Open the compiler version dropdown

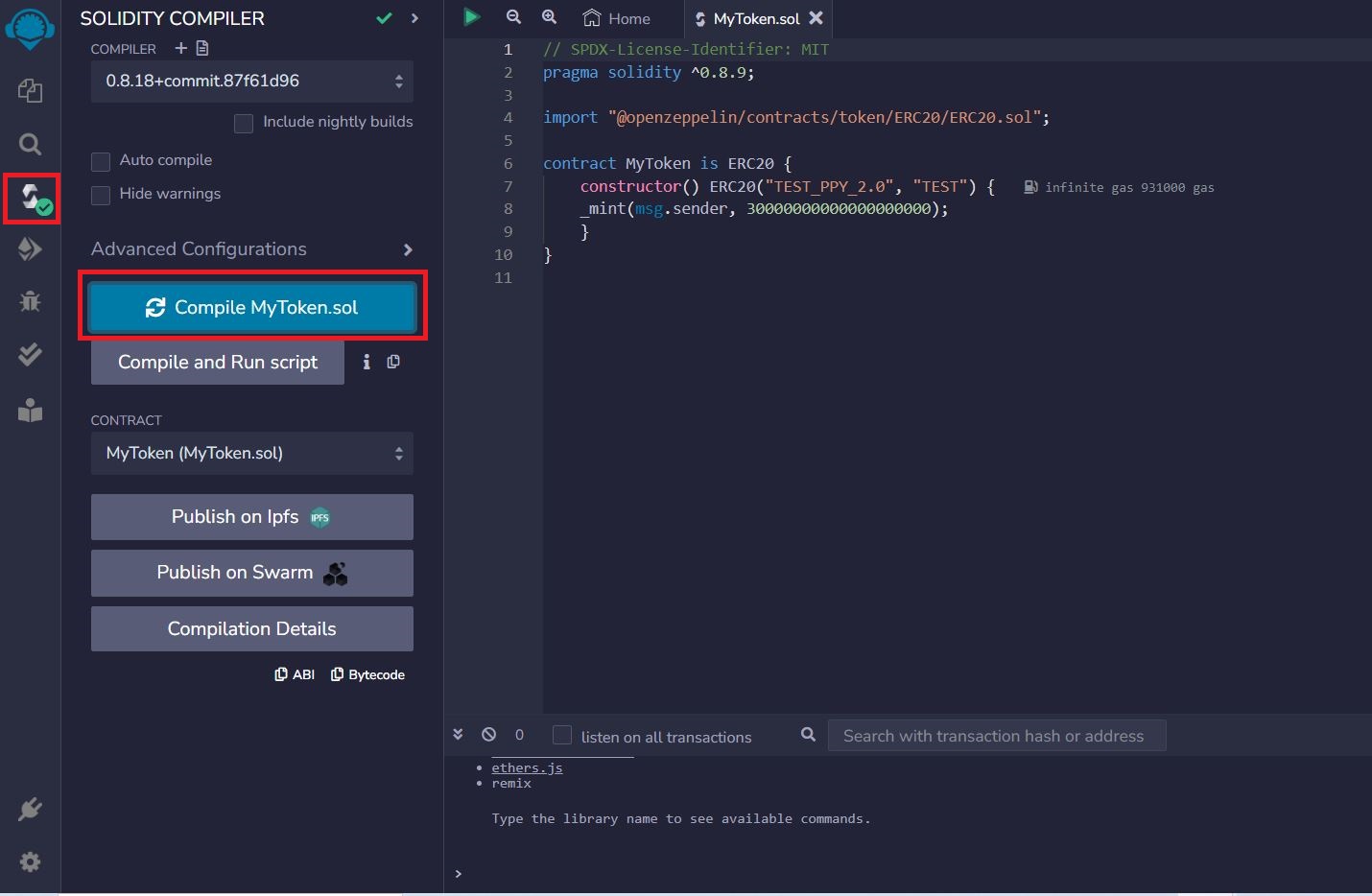click(252, 82)
